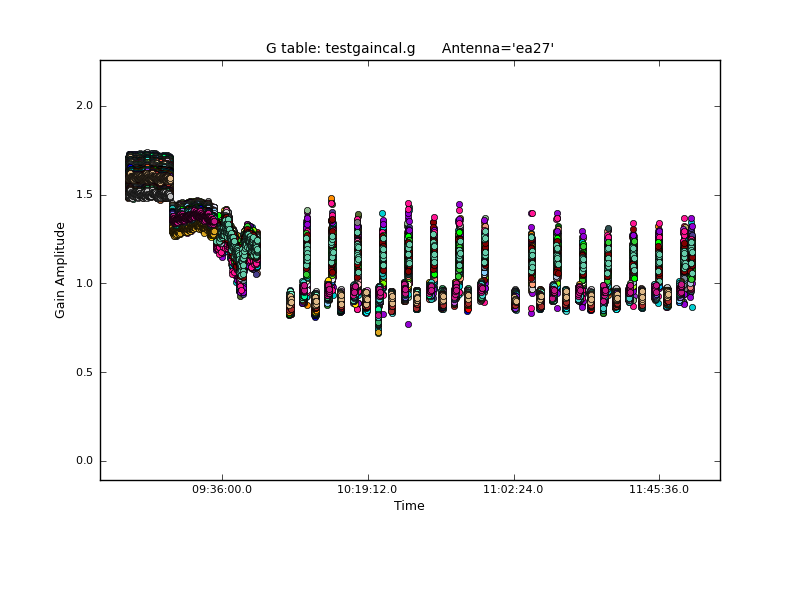The width and height of the screenshot is (800, 600).
Task: Click the 10:19:12.0 time tick label
Action: (368, 490)
